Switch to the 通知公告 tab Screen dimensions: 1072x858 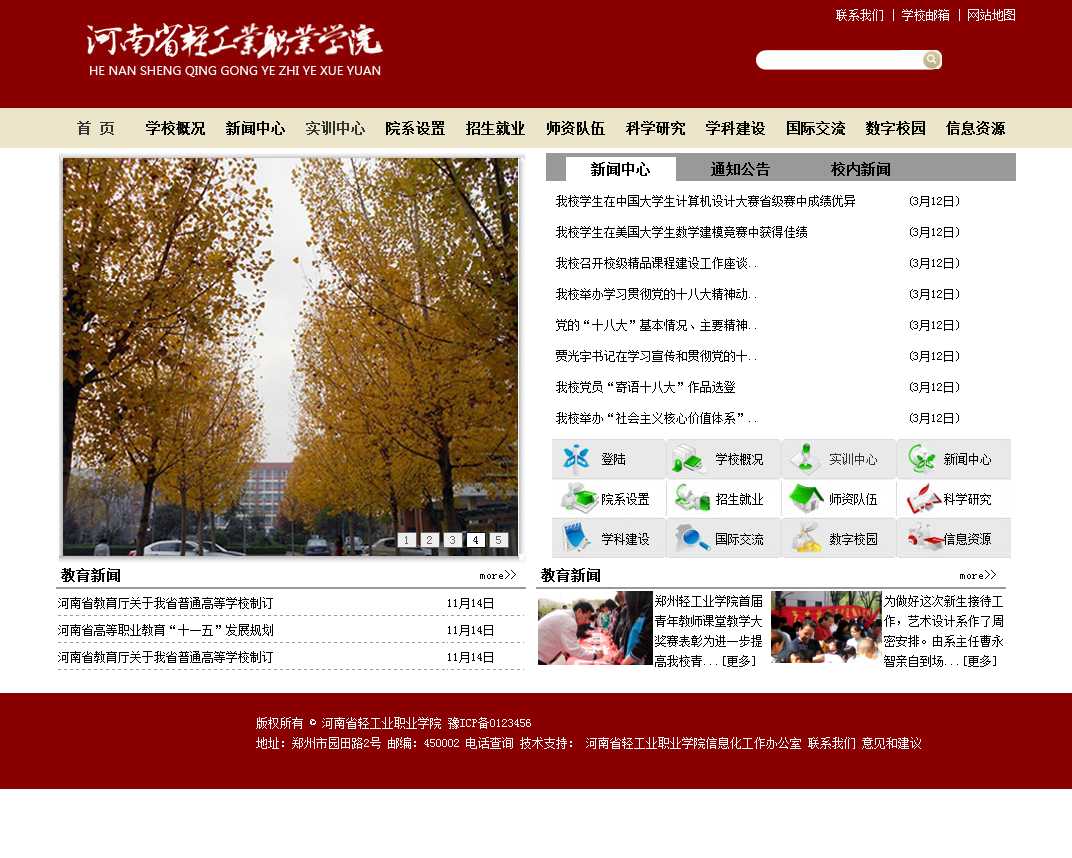(740, 169)
